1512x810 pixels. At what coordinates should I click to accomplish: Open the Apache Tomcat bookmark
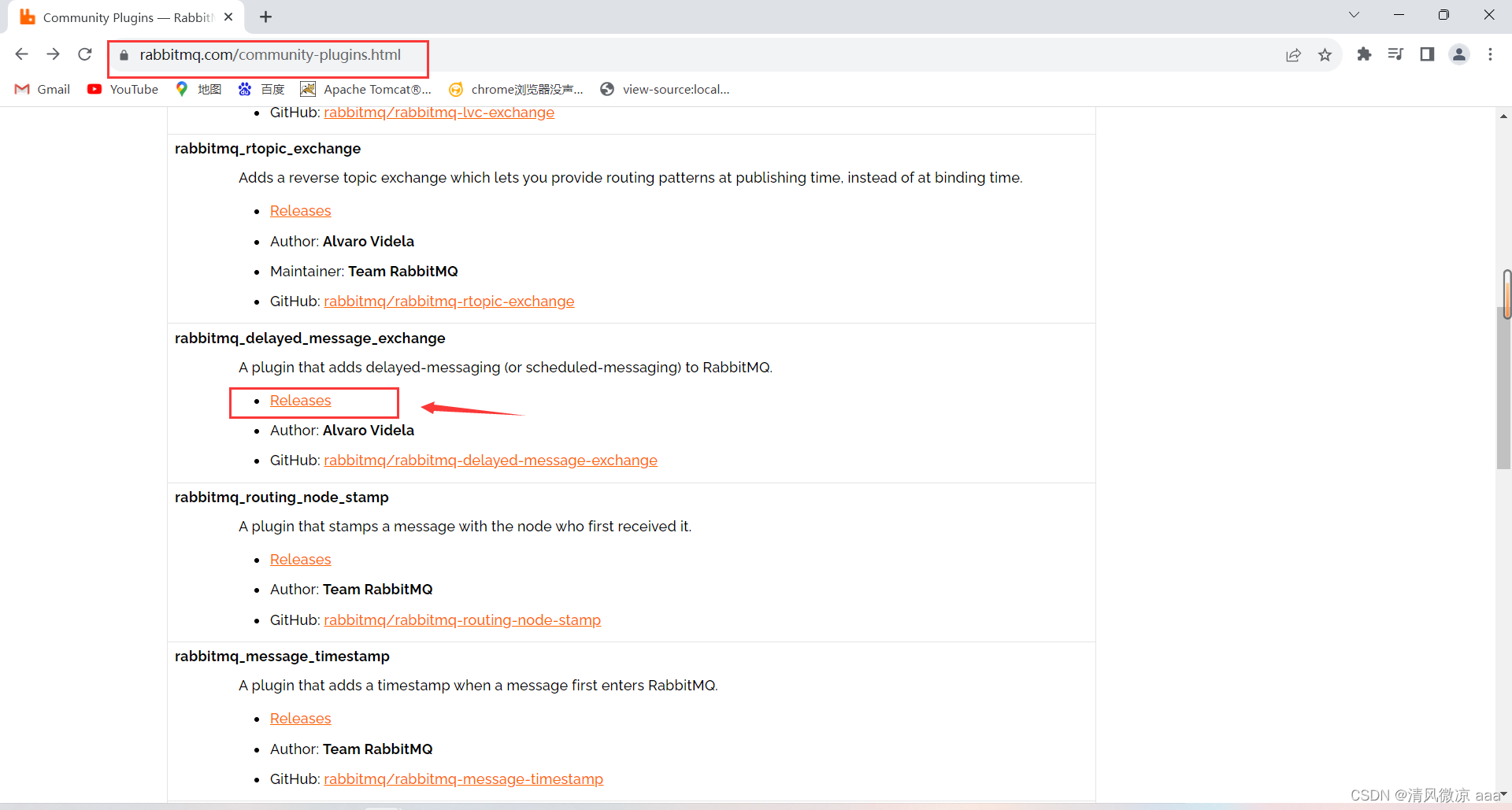tap(366, 89)
